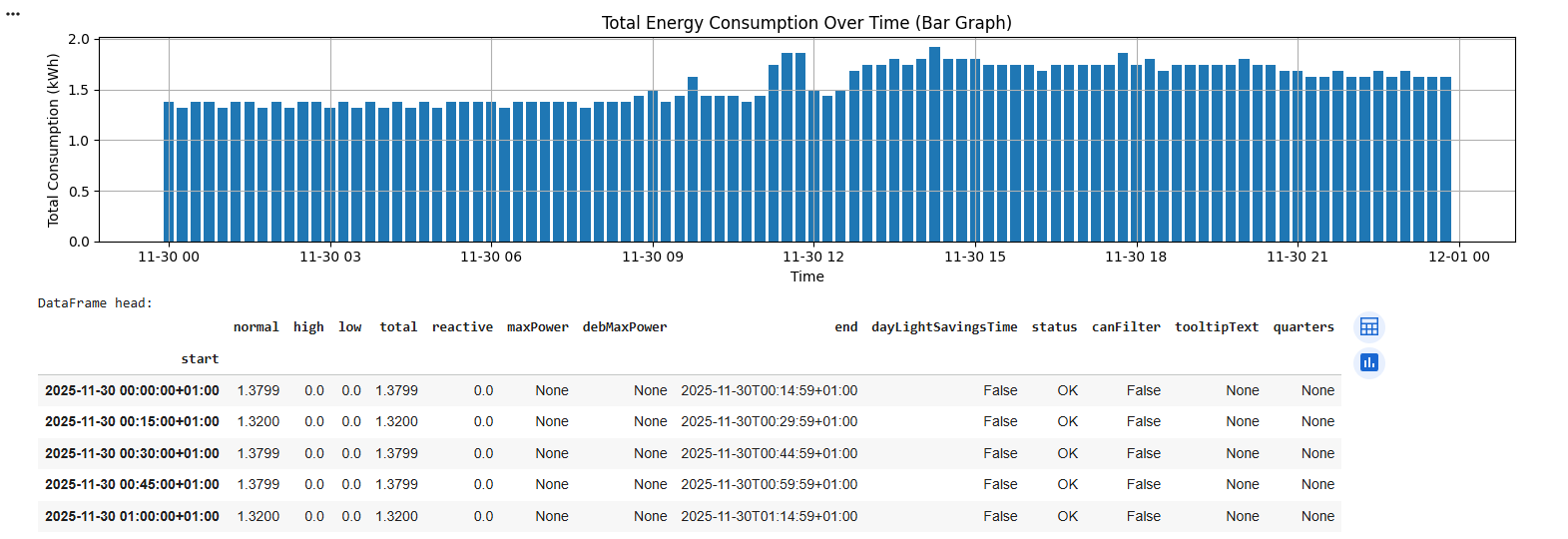Click the 'status' column header
The height and width of the screenshot is (539, 1568).
(x=1054, y=327)
